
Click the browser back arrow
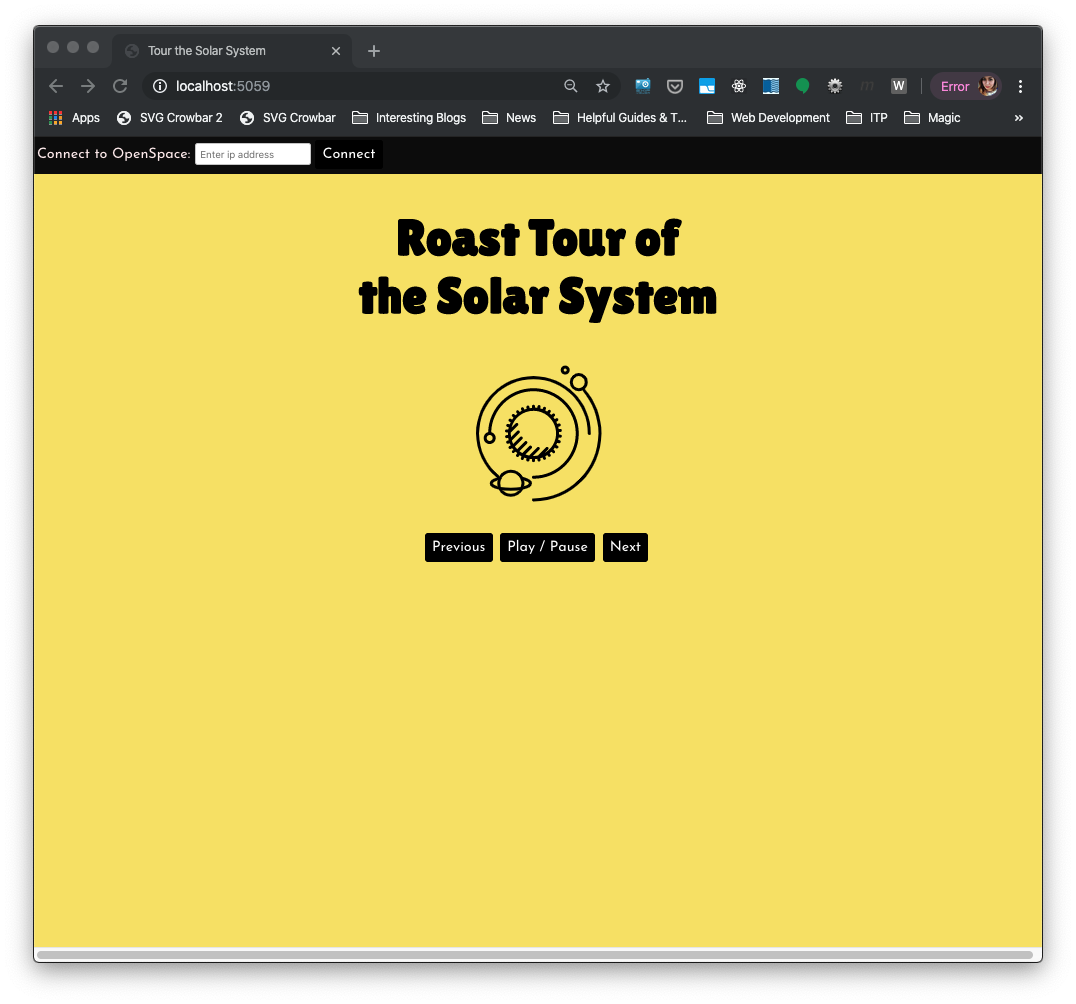click(x=56, y=86)
